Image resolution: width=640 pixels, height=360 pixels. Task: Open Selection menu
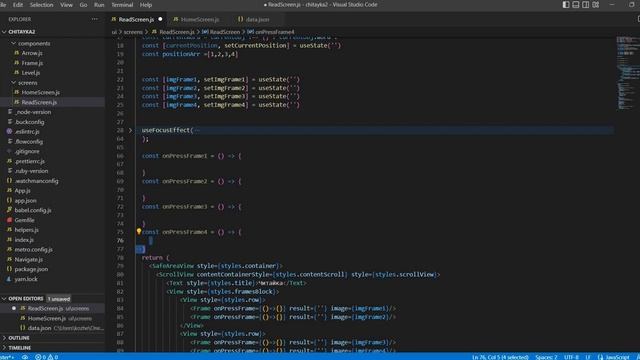(41, 5)
